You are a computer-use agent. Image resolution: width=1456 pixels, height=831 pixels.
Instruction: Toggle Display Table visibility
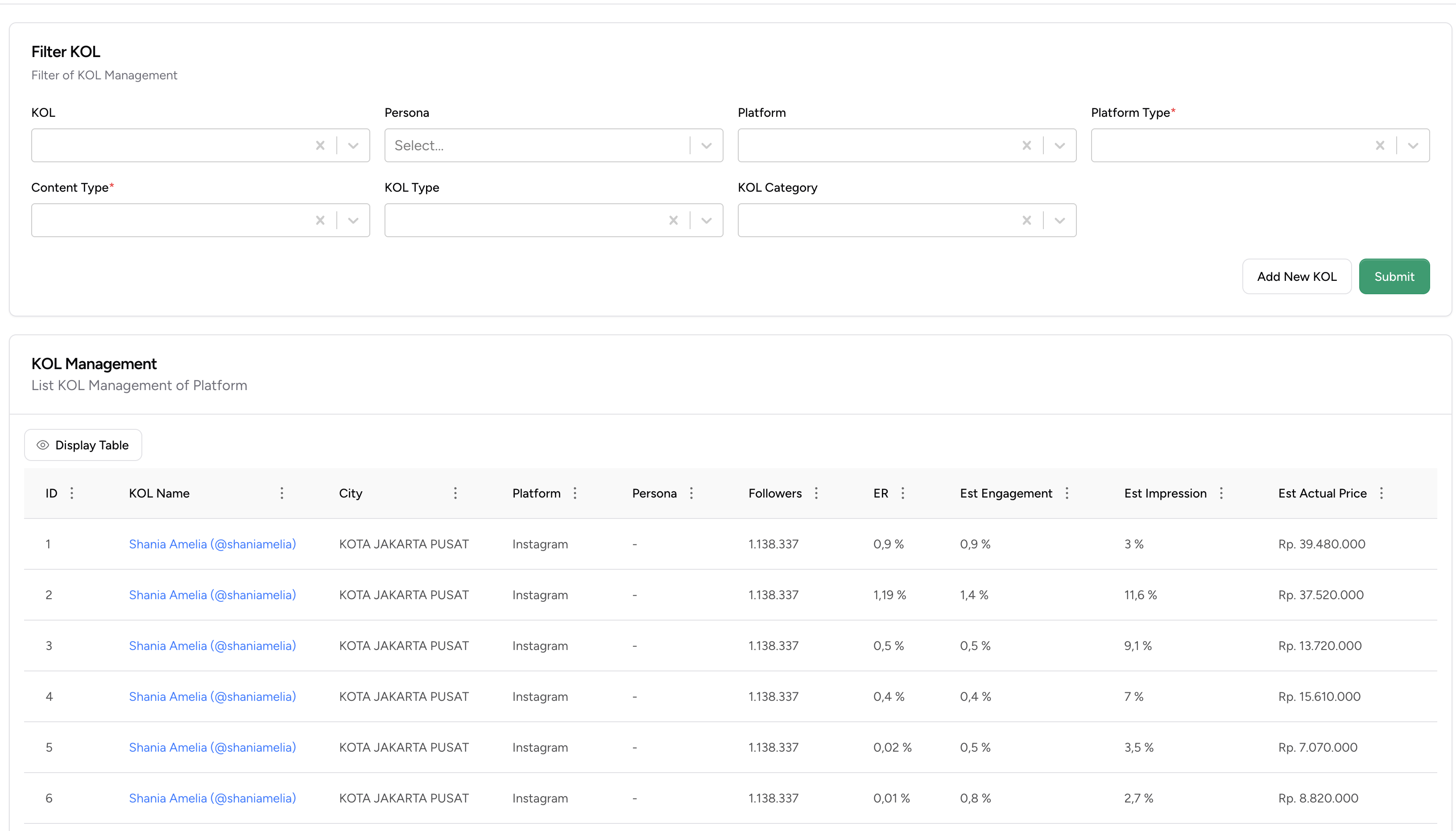83,445
